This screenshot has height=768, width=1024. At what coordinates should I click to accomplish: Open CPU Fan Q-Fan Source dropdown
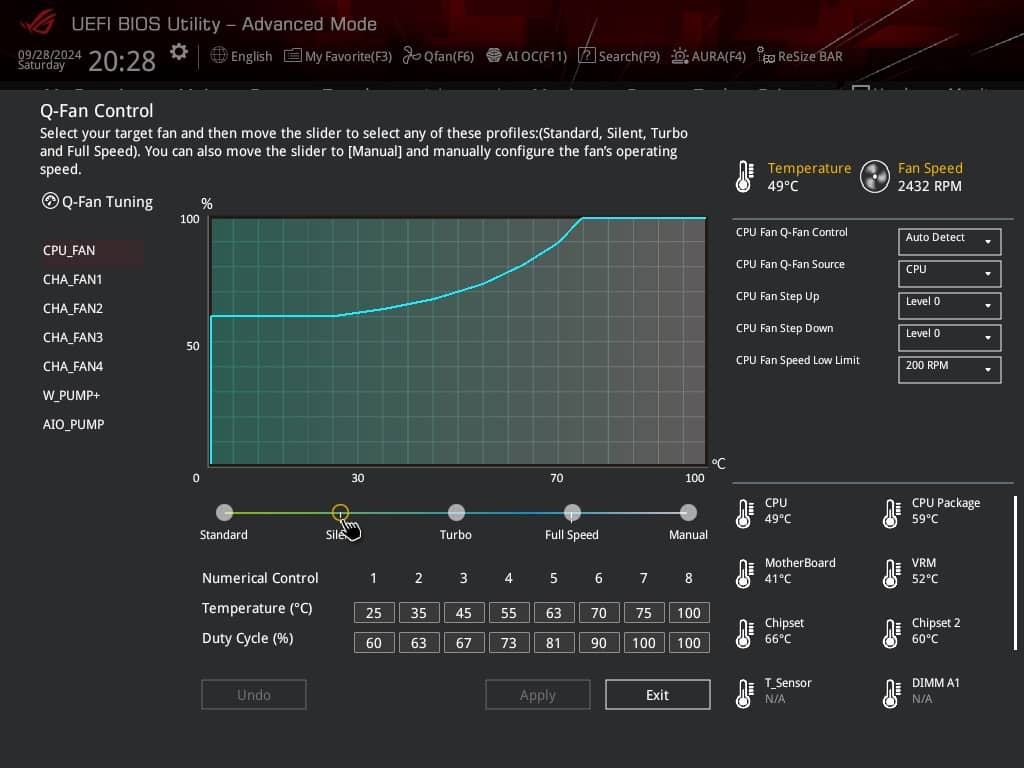(949, 273)
